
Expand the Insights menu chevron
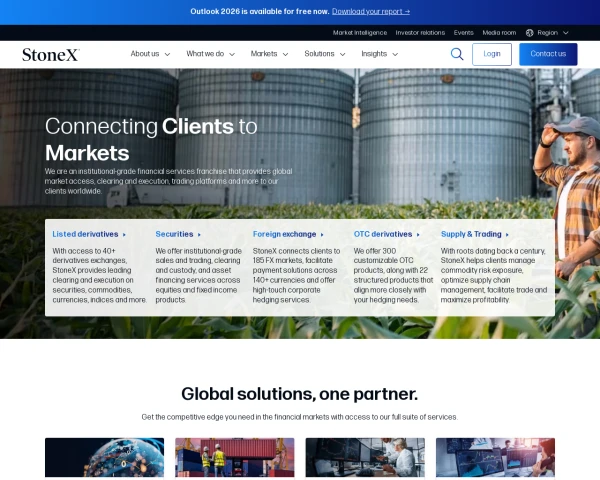pos(395,54)
